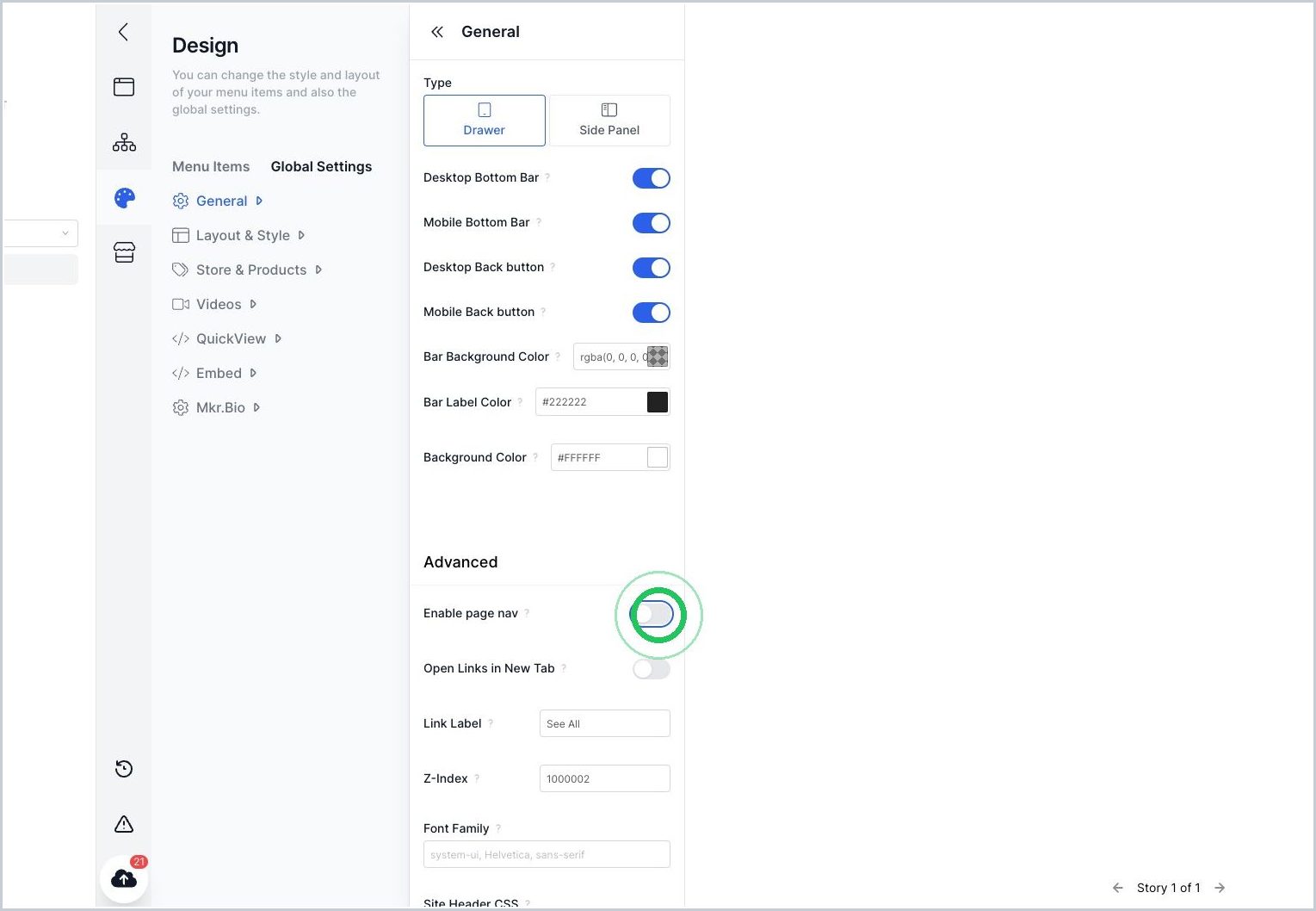Disable Mobile Back button switch
The height and width of the screenshot is (911, 1316).
pos(652,313)
